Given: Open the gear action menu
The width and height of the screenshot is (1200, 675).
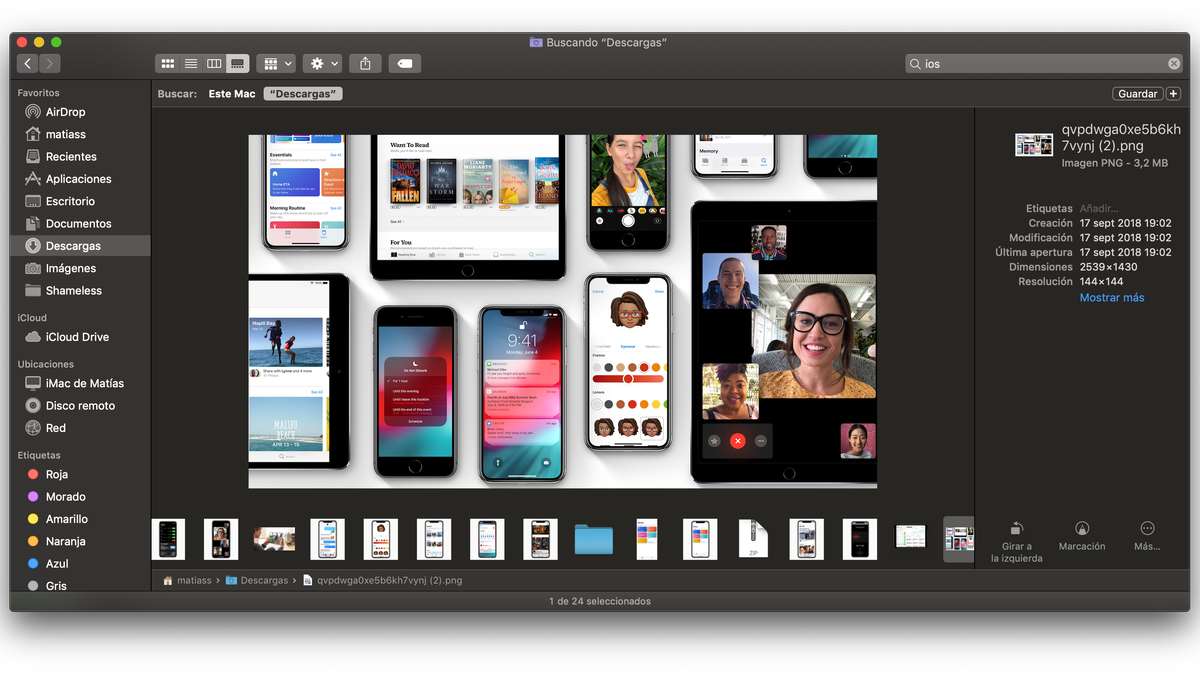Looking at the screenshot, I should coord(323,63).
